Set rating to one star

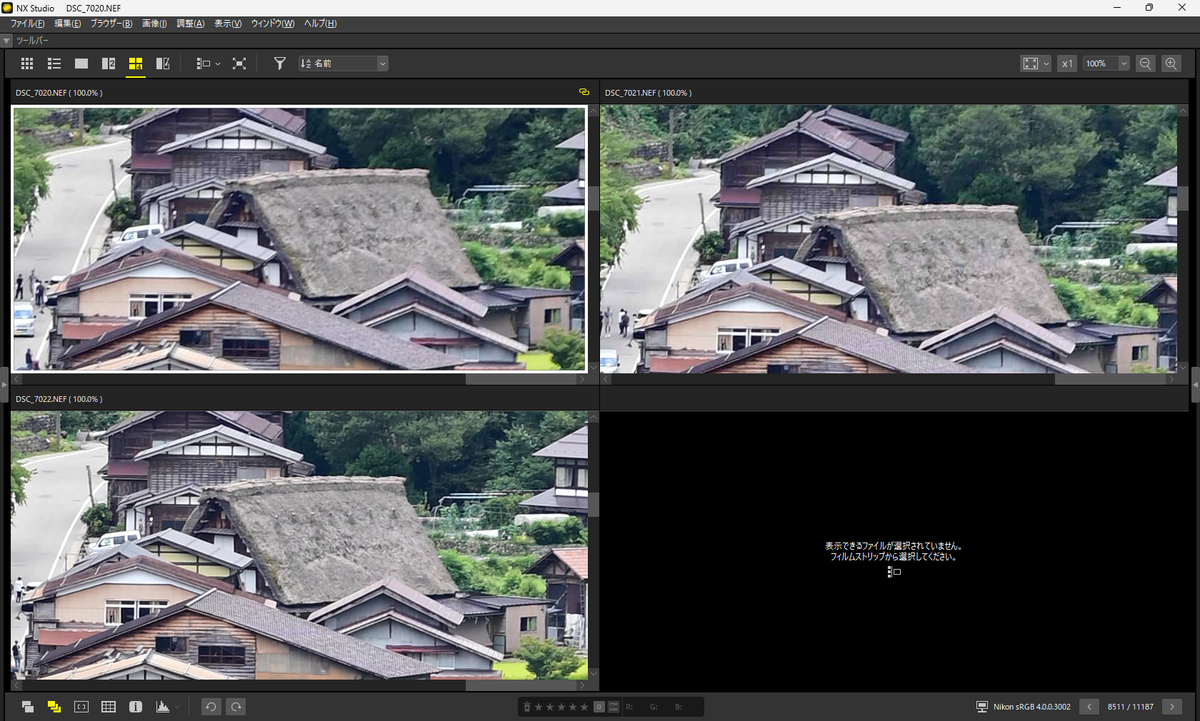pyautogui.click(x=538, y=707)
